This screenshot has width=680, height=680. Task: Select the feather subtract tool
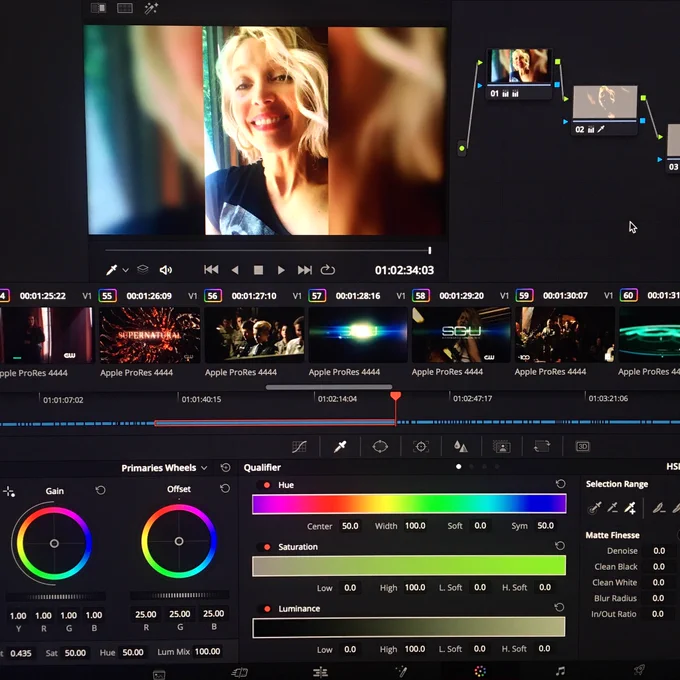[x=659, y=507]
